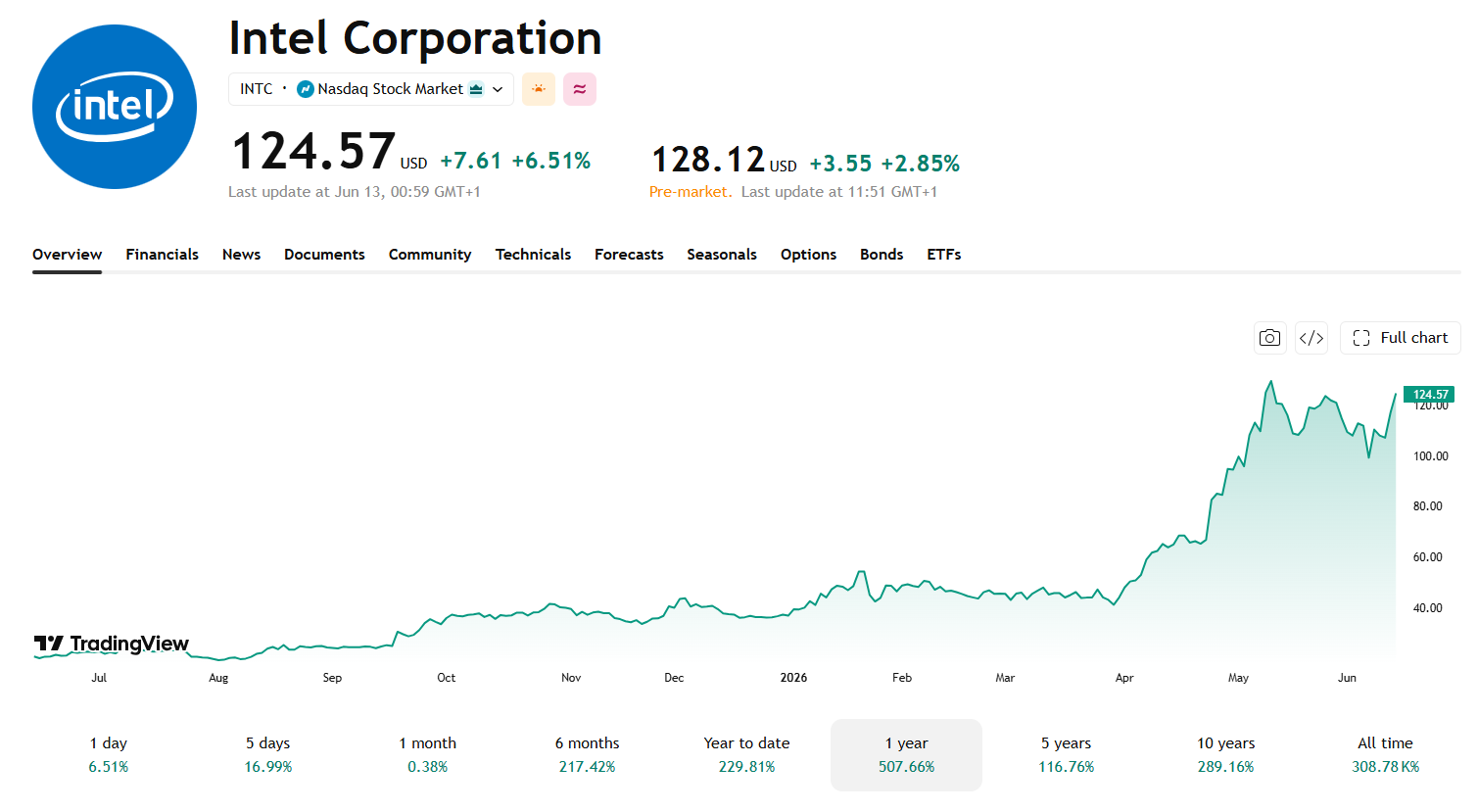Click the Pre-market label
The width and height of the screenshot is (1478, 812).
(x=691, y=192)
